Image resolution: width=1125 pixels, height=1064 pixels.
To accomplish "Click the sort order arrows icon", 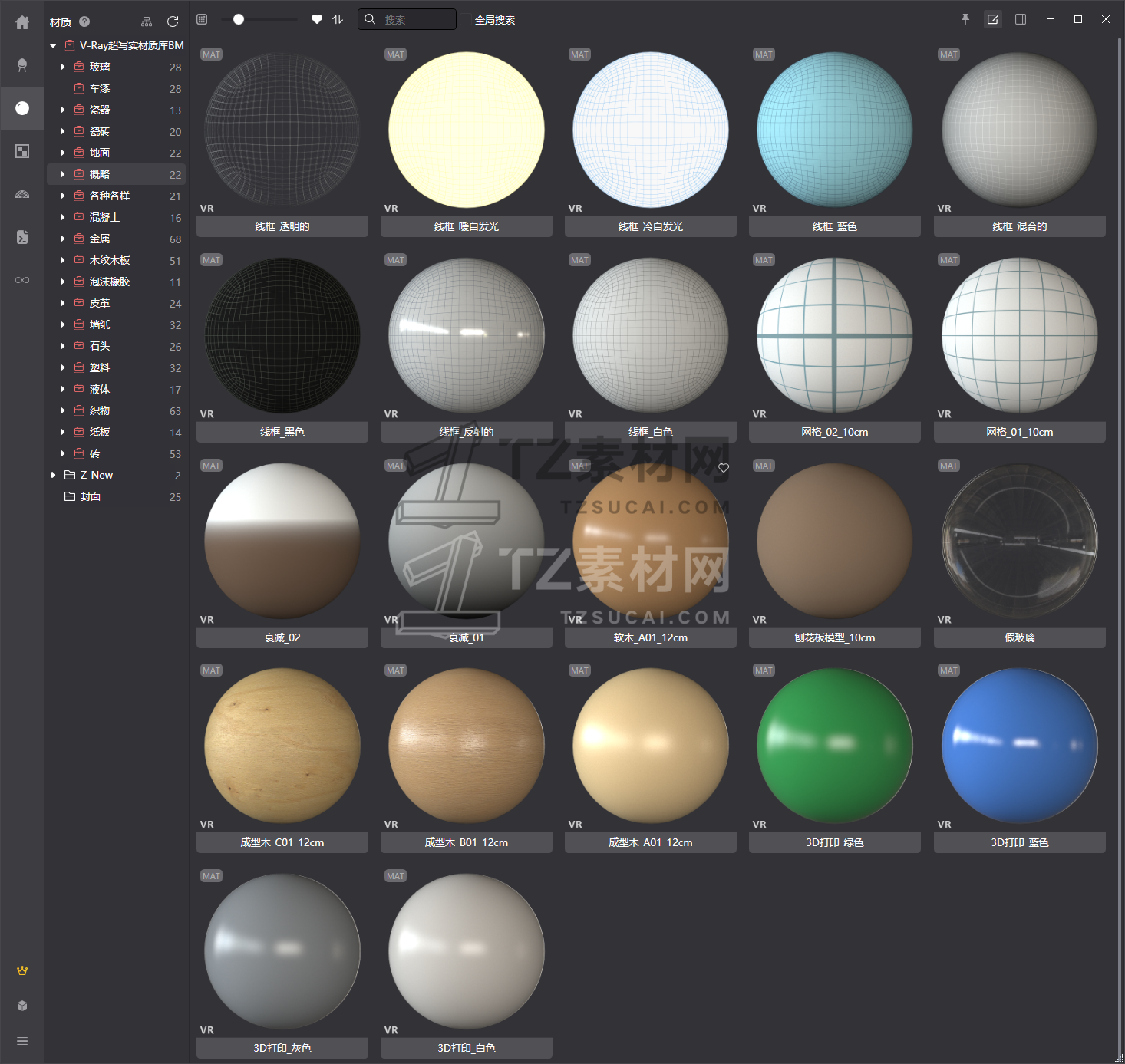I will [x=338, y=19].
